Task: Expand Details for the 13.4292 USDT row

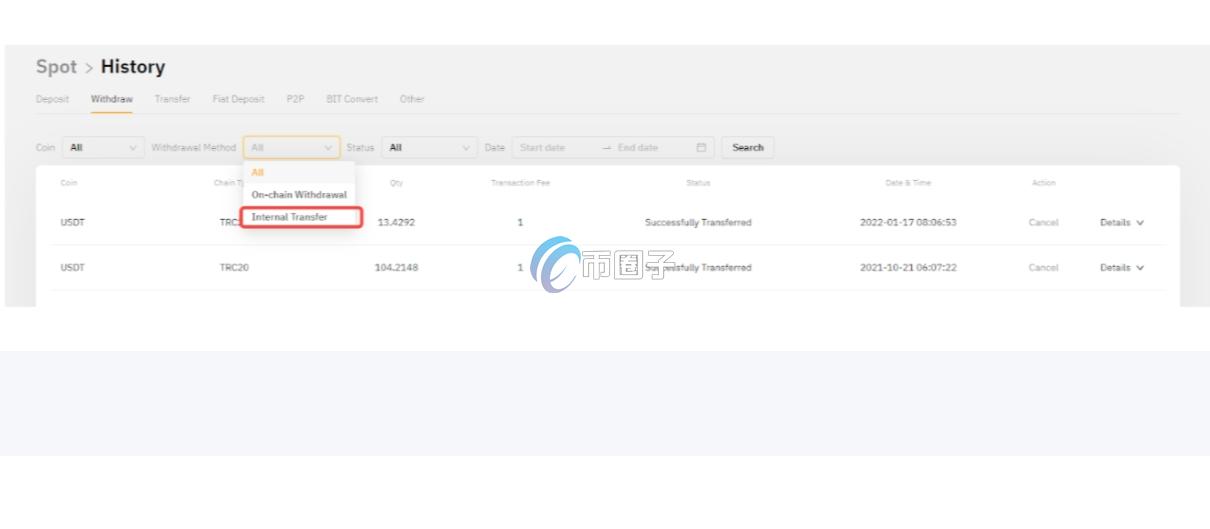Action: [x=1120, y=222]
